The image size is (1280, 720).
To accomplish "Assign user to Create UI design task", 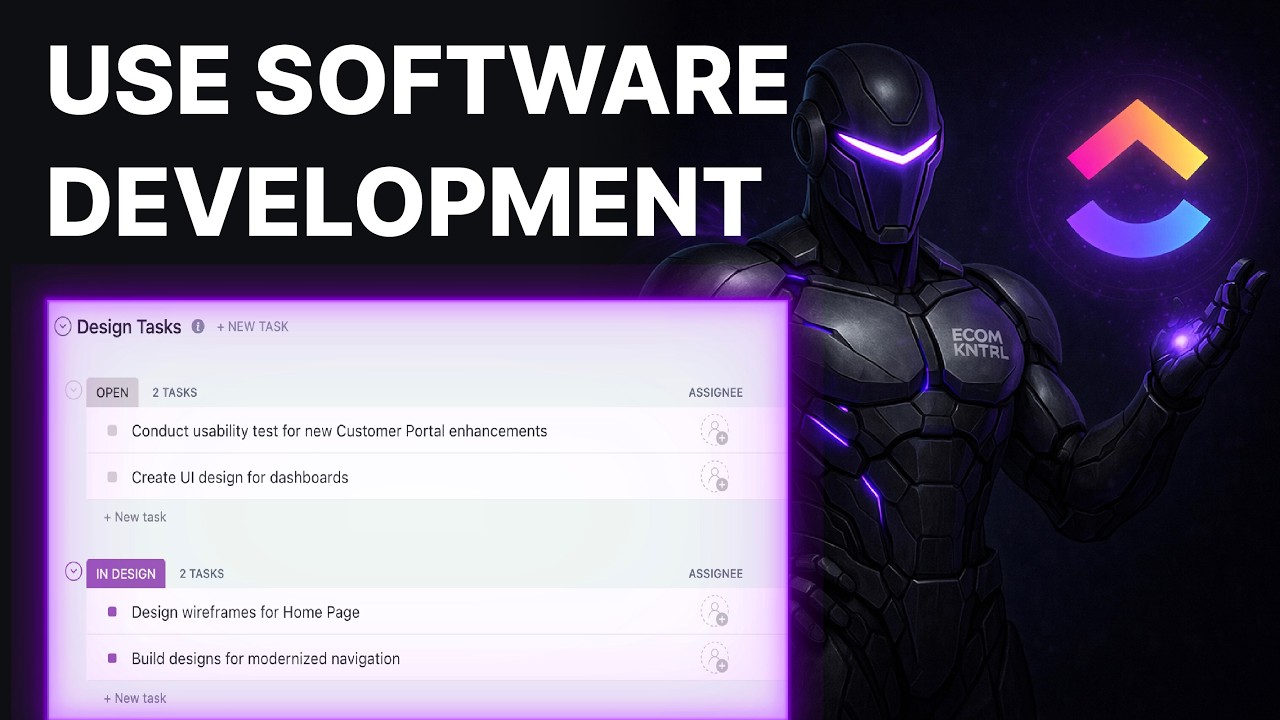I will (715, 477).
